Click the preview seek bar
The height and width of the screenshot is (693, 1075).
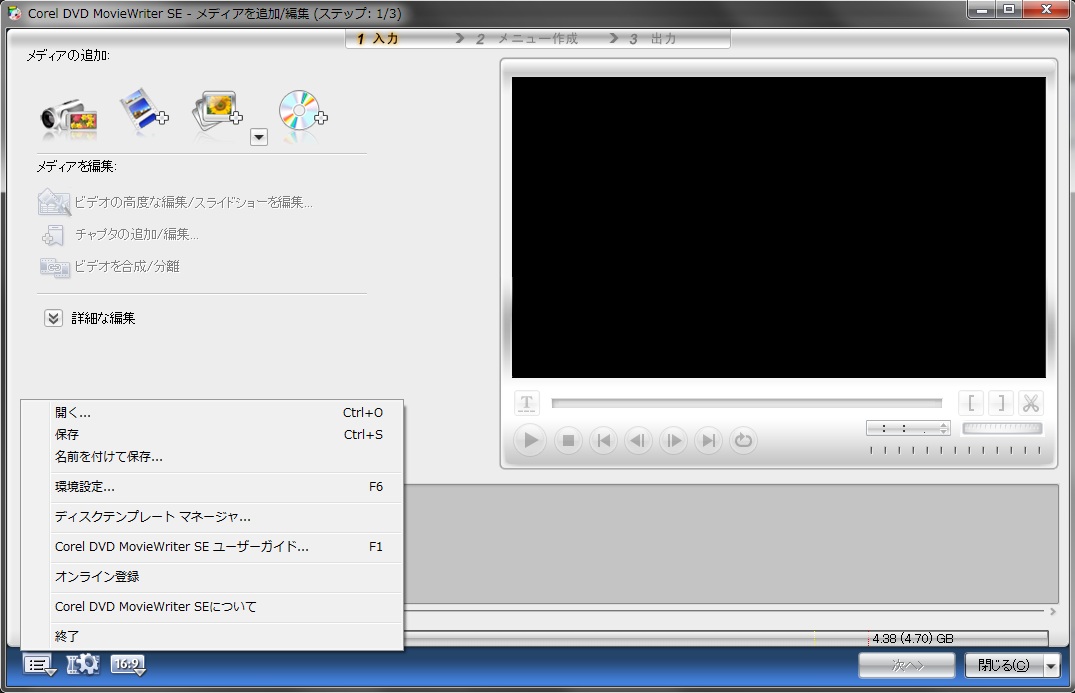[747, 403]
